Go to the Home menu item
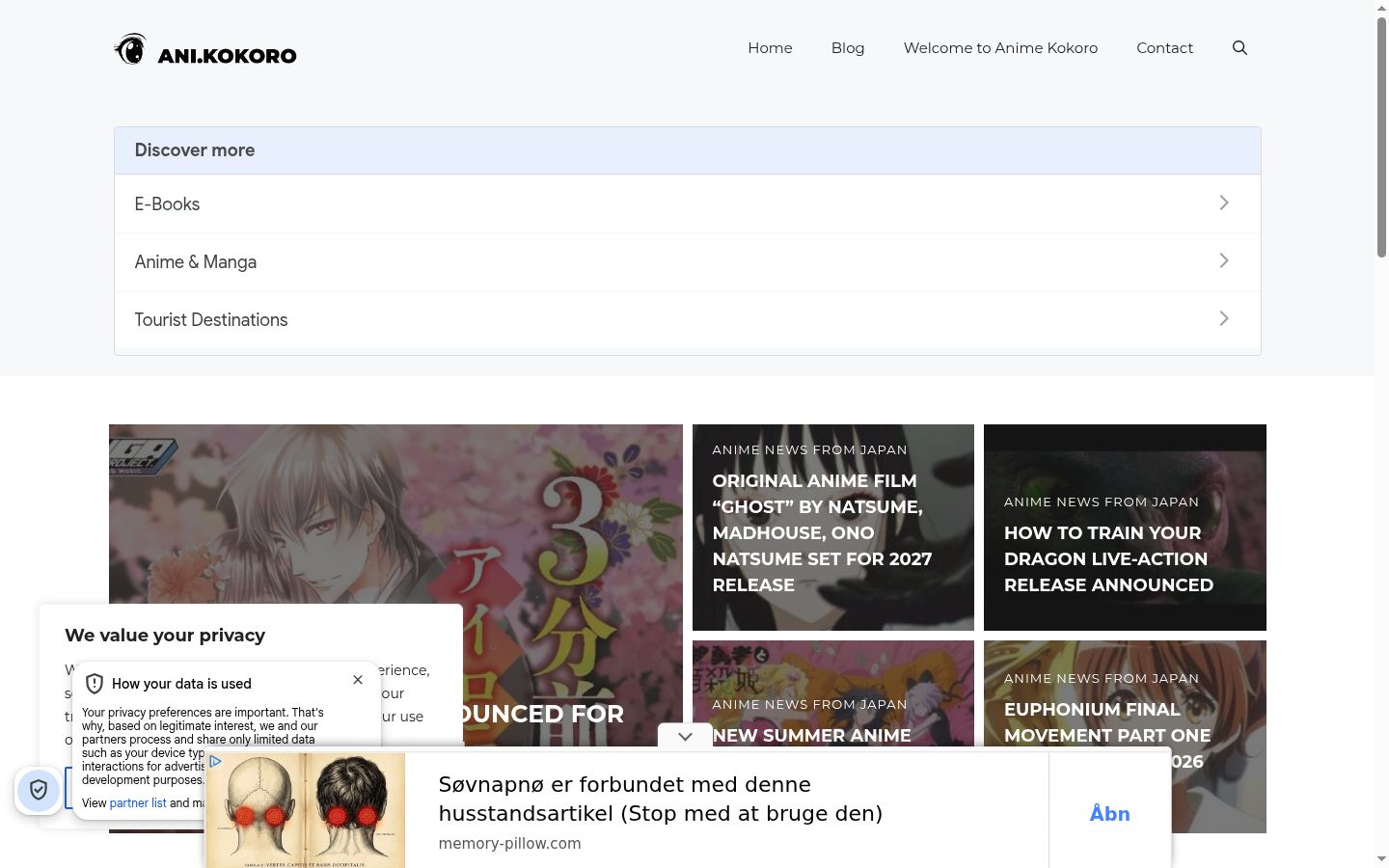Viewport: 1389px width, 868px height. [x=770, y=48]
